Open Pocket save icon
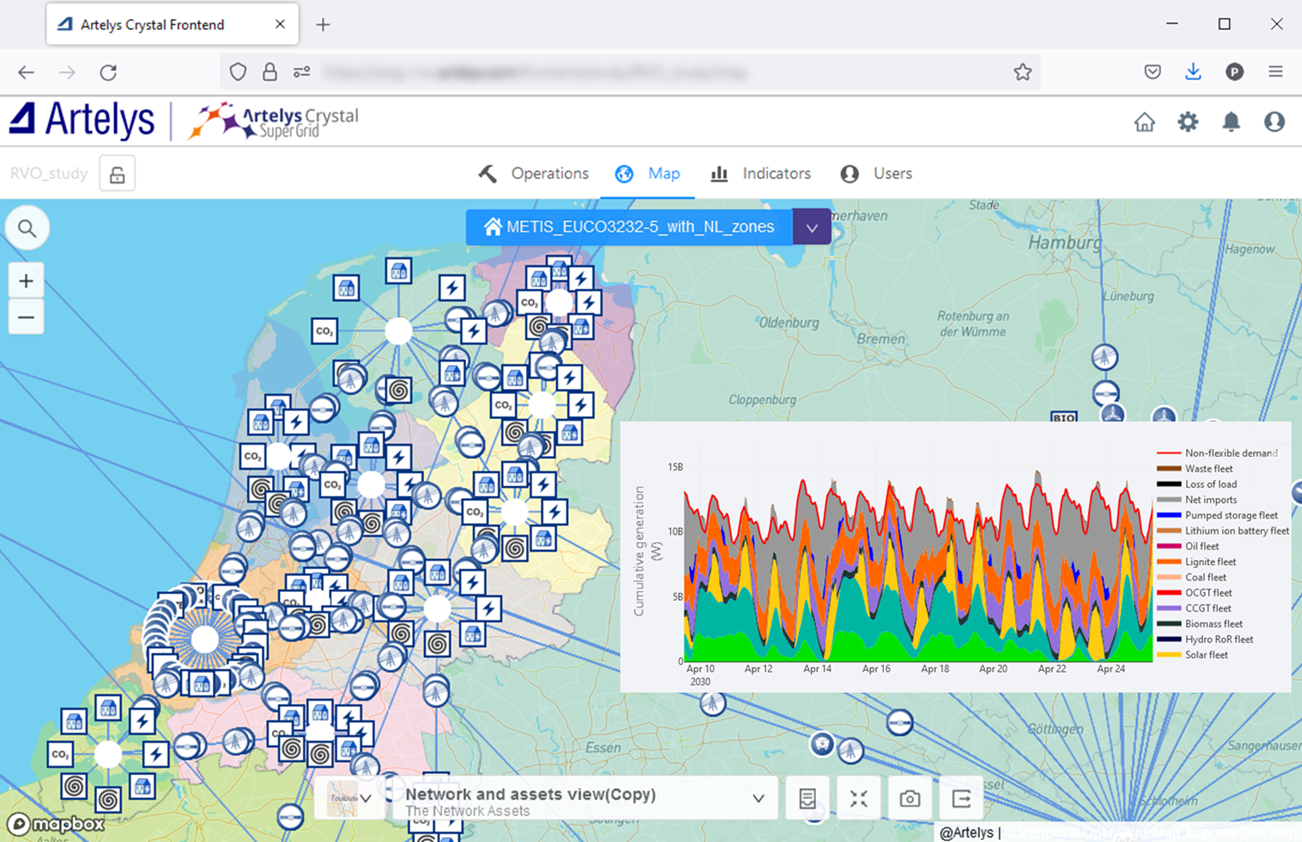This screenshot has width=1302, height=842. click(1153, 72)
